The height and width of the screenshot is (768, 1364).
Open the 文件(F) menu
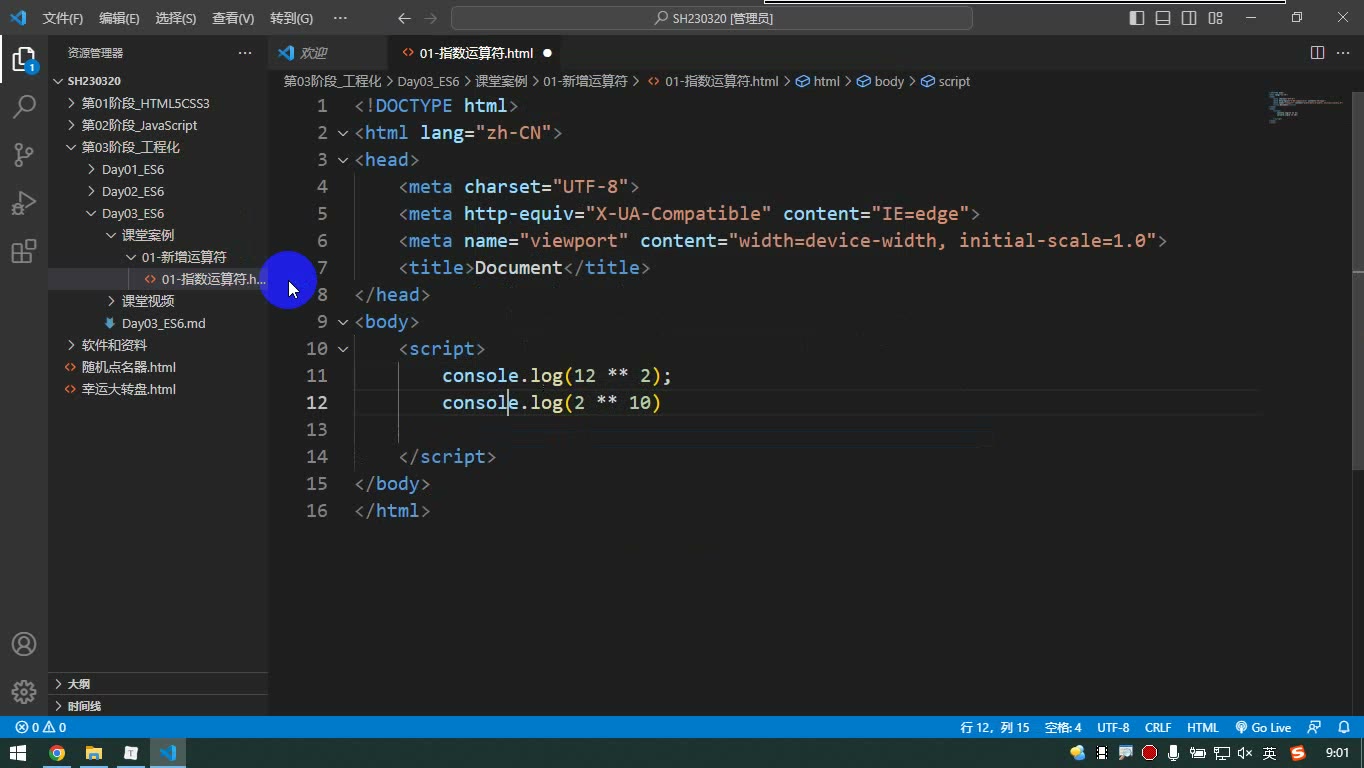[63, 18]
